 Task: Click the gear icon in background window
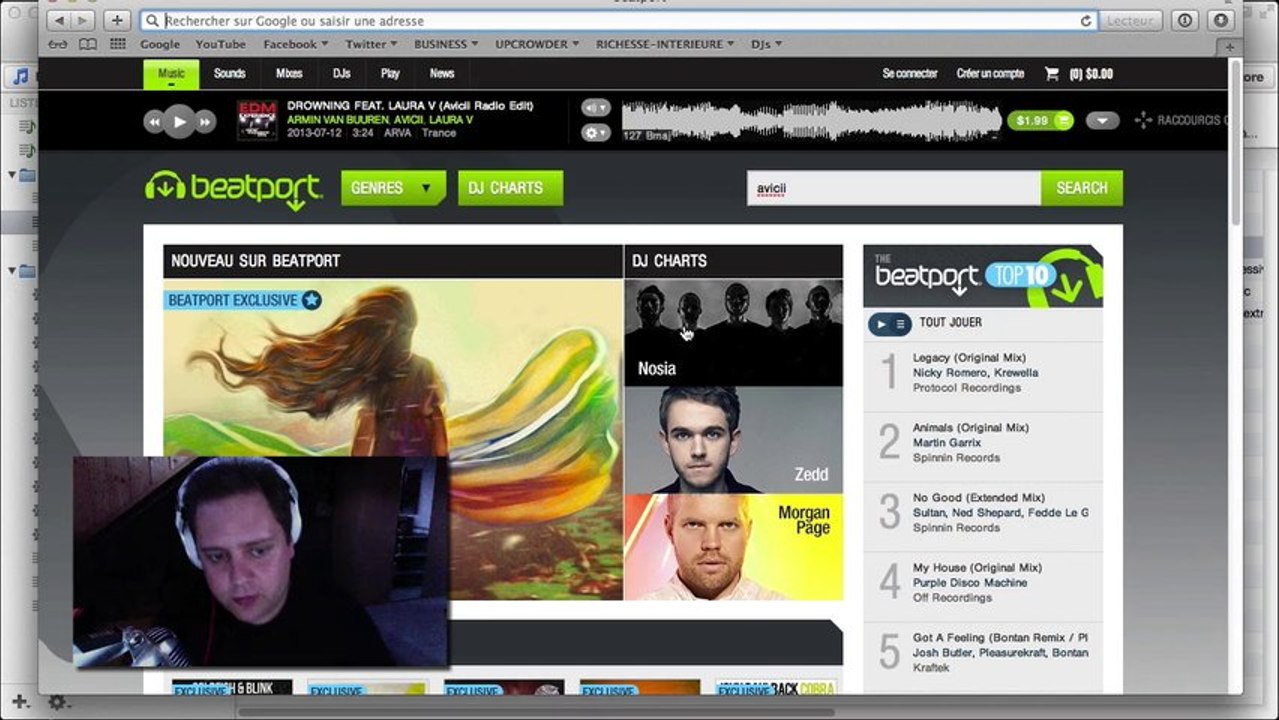coord(57,703)
